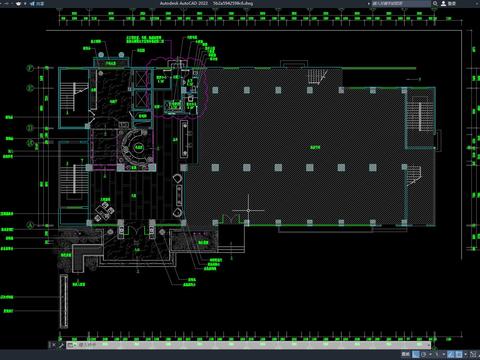The image size is (480, 360).
Task: Toggle the highlighted object snap tracking icon
Action: tap(451, 354)
